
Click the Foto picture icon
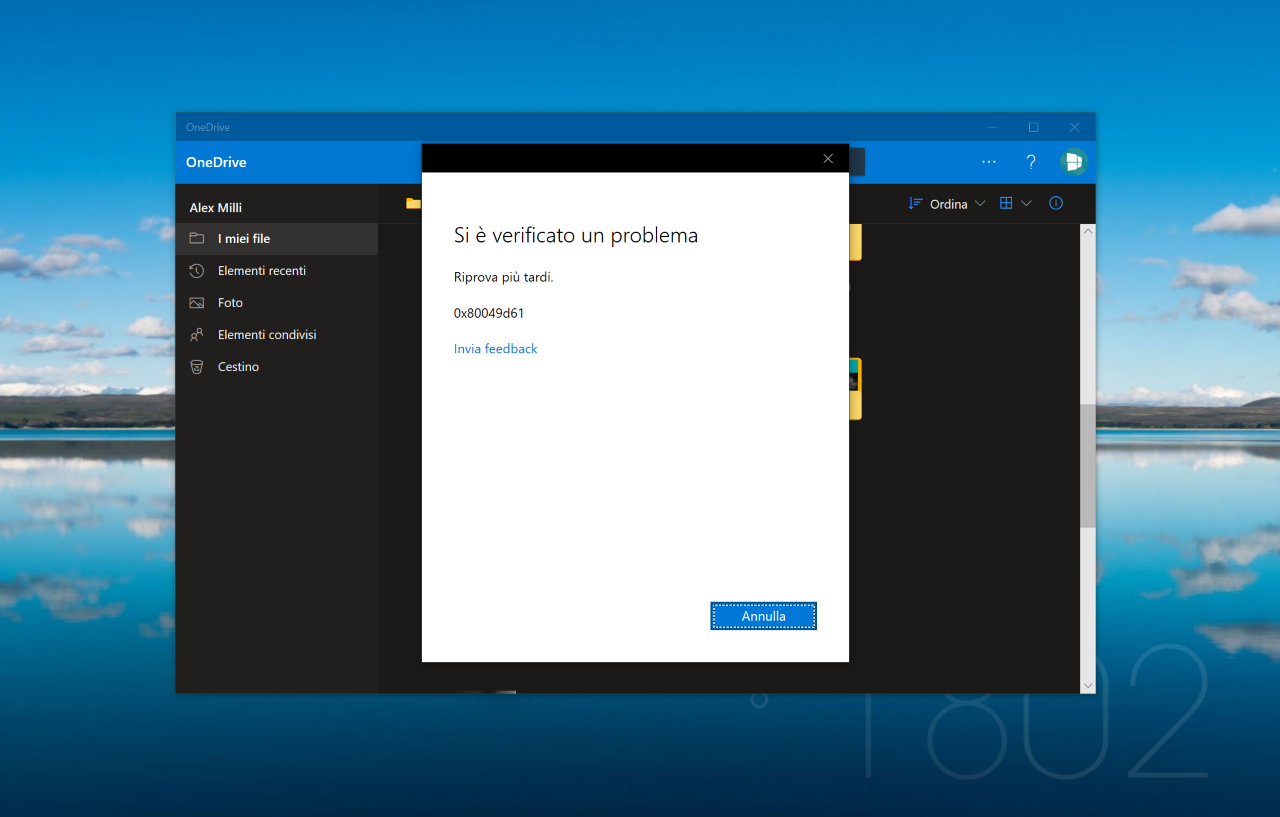[x=197, y=303]
